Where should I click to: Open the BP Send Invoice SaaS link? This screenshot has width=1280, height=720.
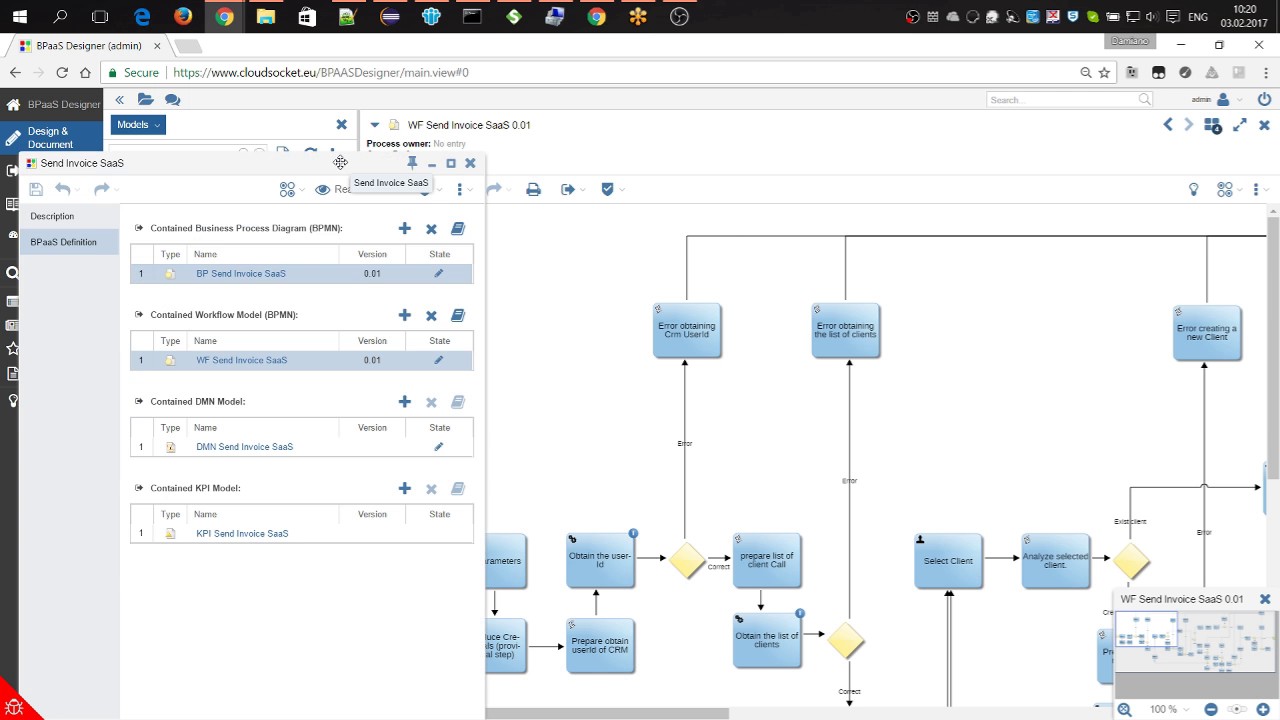tap(241, 273)
